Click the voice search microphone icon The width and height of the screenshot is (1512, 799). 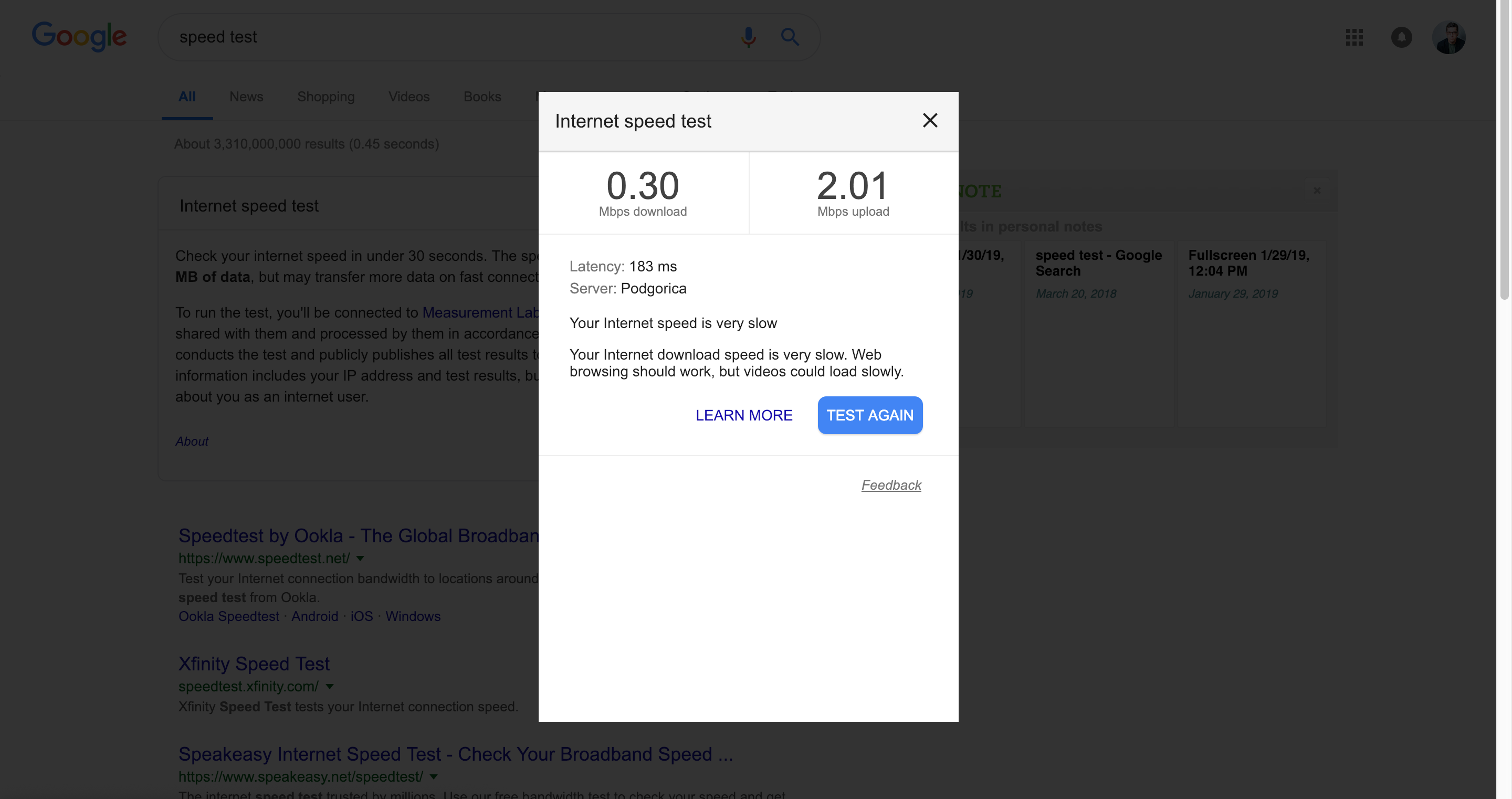pyautogui.click(x=748, y=37)
